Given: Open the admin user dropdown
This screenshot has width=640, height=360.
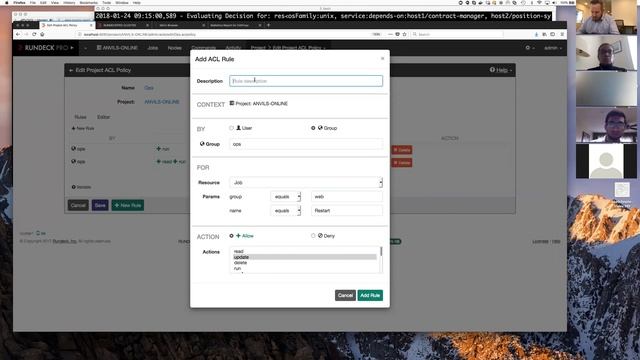Looking at the screenshot, I should 553,48.
